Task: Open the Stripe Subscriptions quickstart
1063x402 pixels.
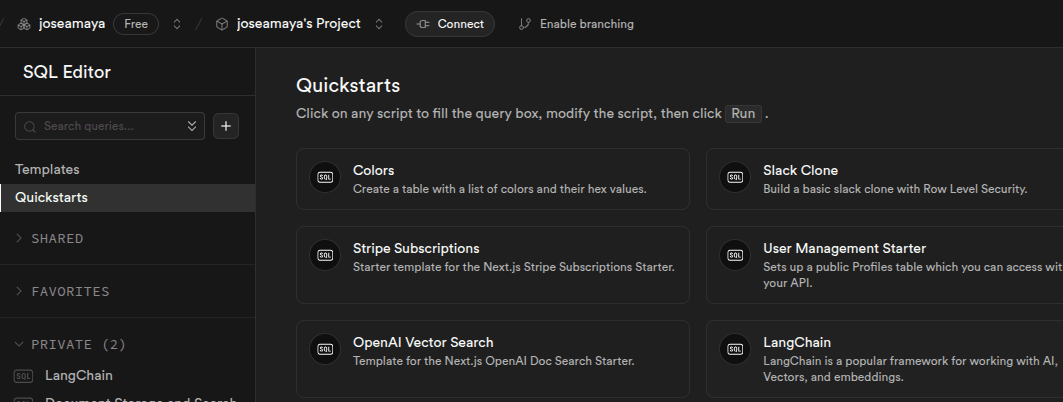Action: click(493, 265)
